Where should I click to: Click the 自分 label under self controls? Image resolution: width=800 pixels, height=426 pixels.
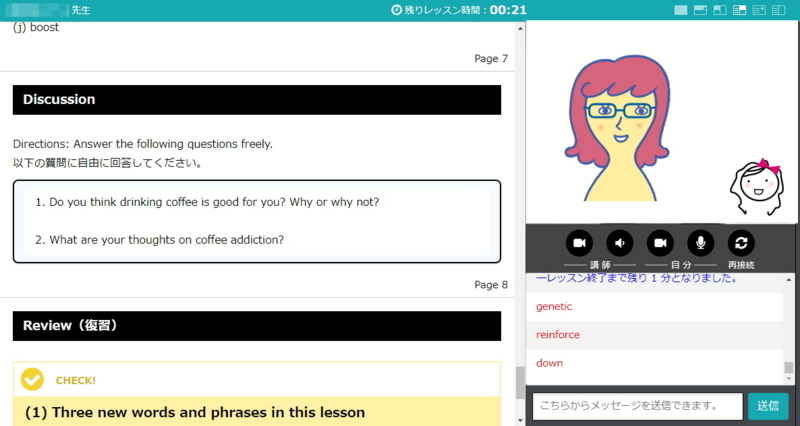(681, 265)
